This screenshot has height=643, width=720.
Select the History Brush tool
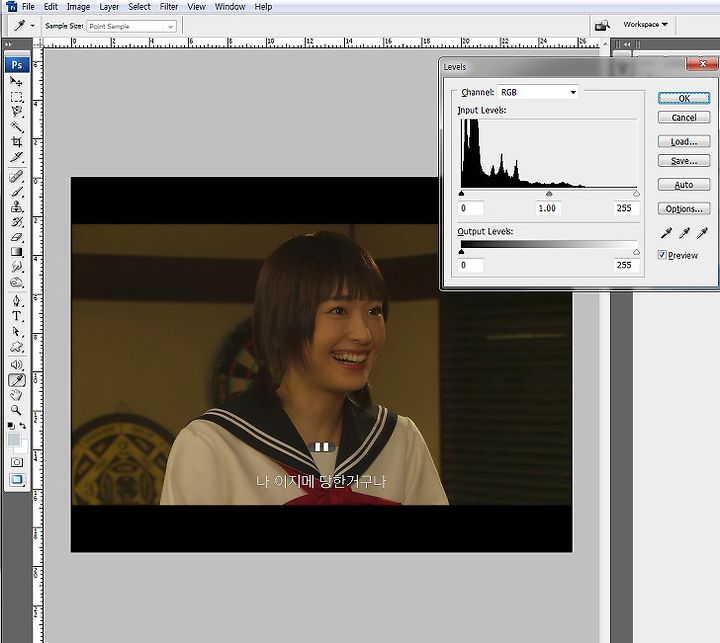[x=16, y=222]
